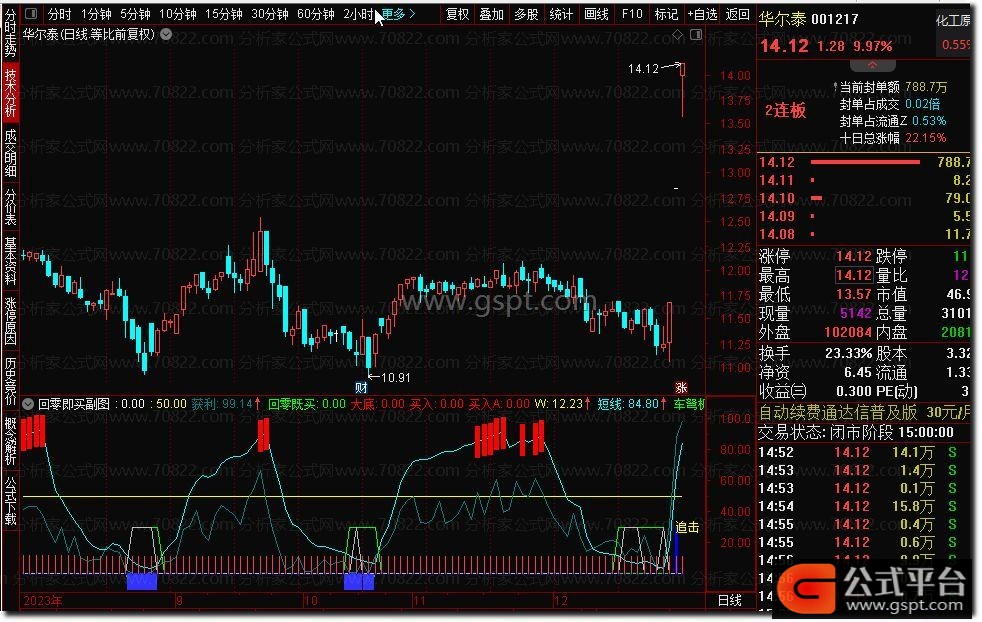The height and width of the screenshot is (622, 982).
Task: Click the 短线: 84.80 indicator readout
Action: tap(631, 405)
